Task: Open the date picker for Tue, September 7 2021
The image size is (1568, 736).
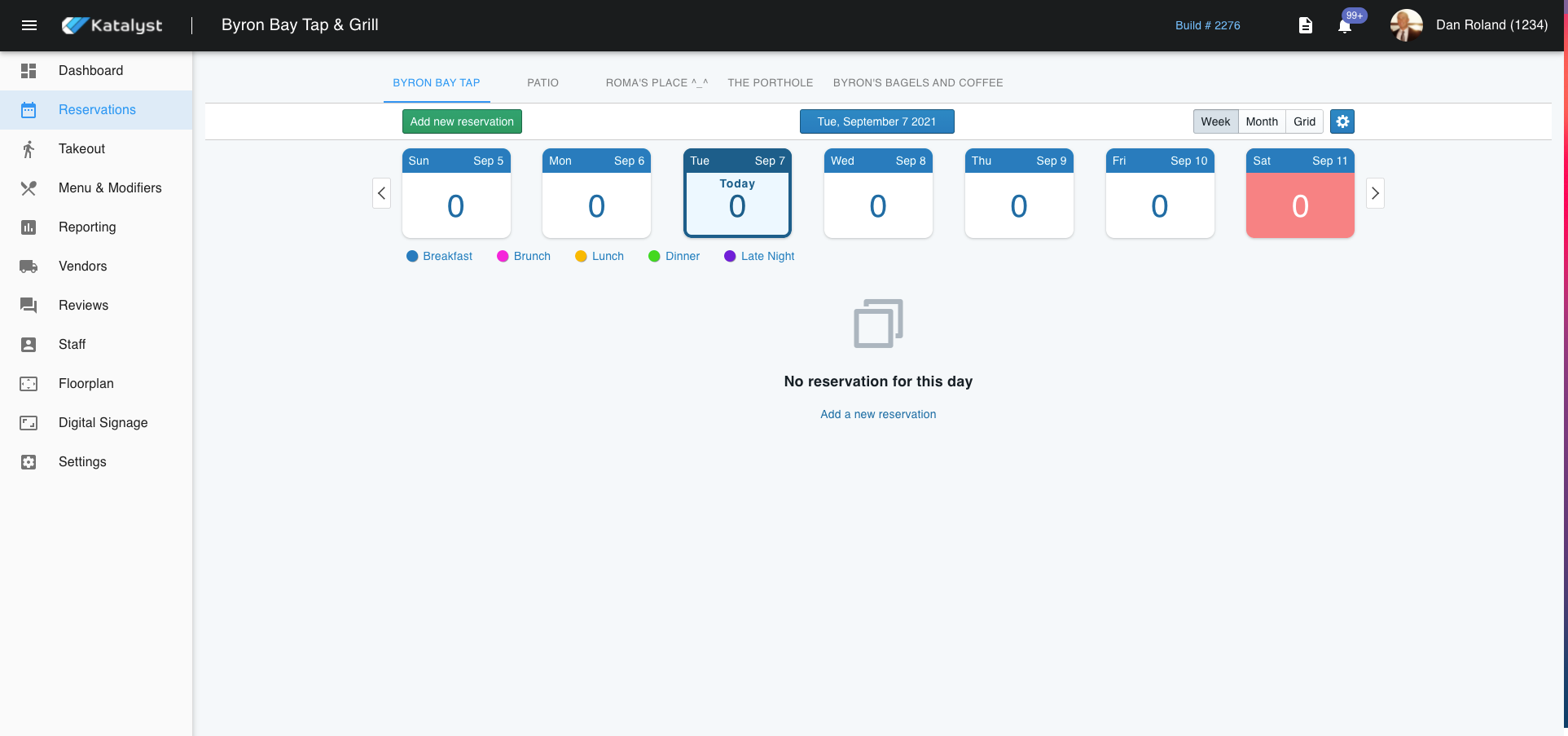Action: pyautogui.click(x=876, y=121)
